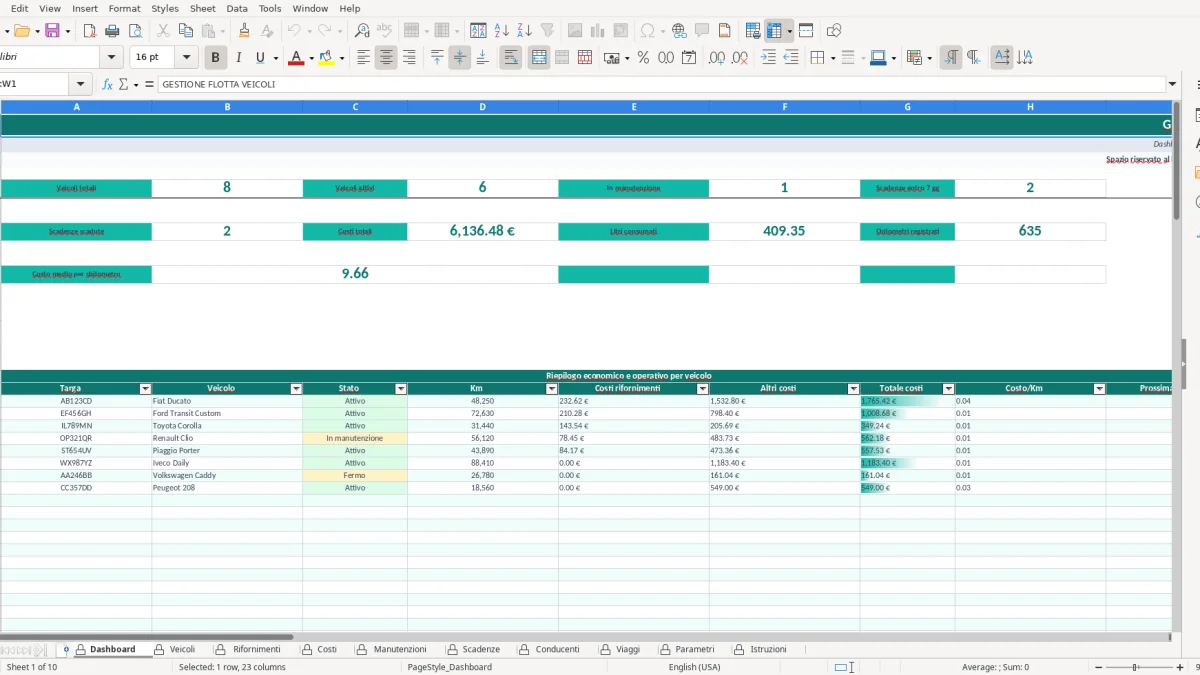Format the cell as Date
1200x675 pixels.
tap(689, 58)
